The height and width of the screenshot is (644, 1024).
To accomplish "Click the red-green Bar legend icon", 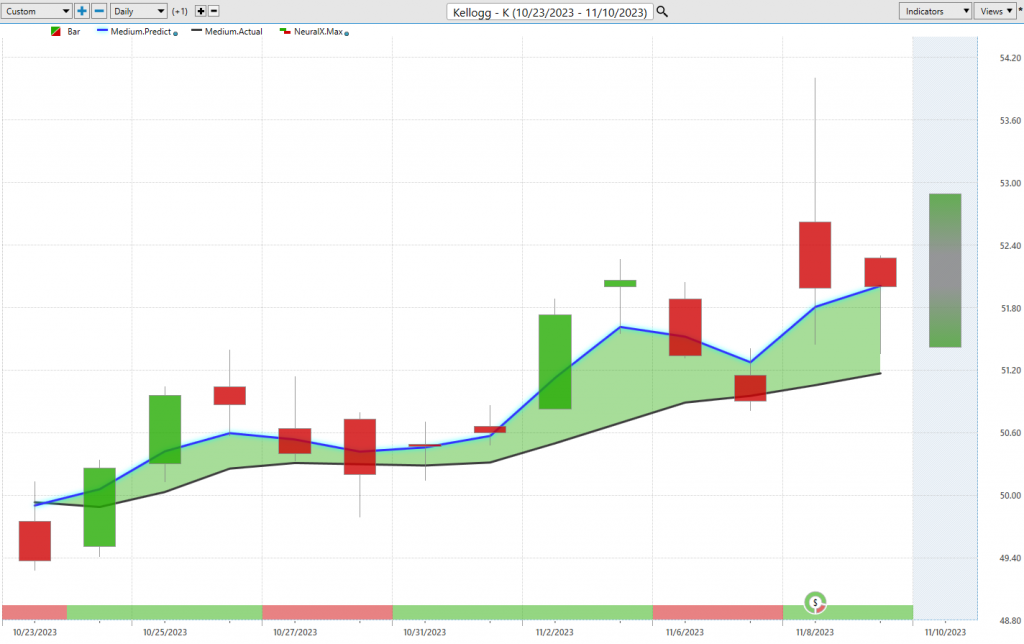I will tap(56, 31).
